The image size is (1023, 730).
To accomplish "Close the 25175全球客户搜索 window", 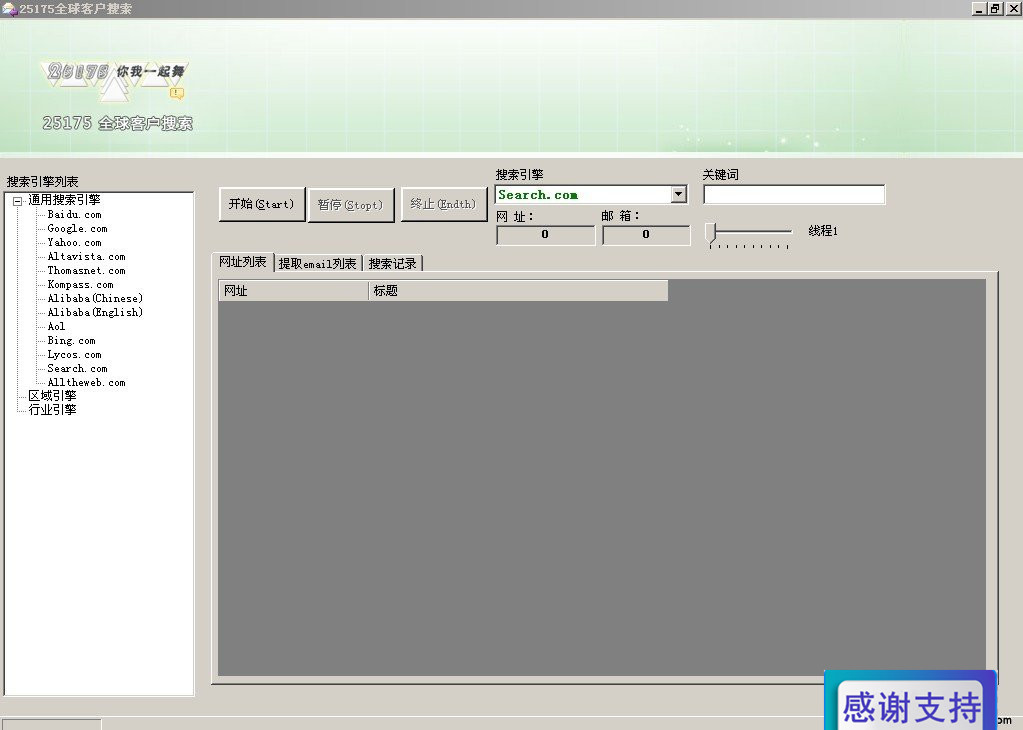I will pos(1013,8).
